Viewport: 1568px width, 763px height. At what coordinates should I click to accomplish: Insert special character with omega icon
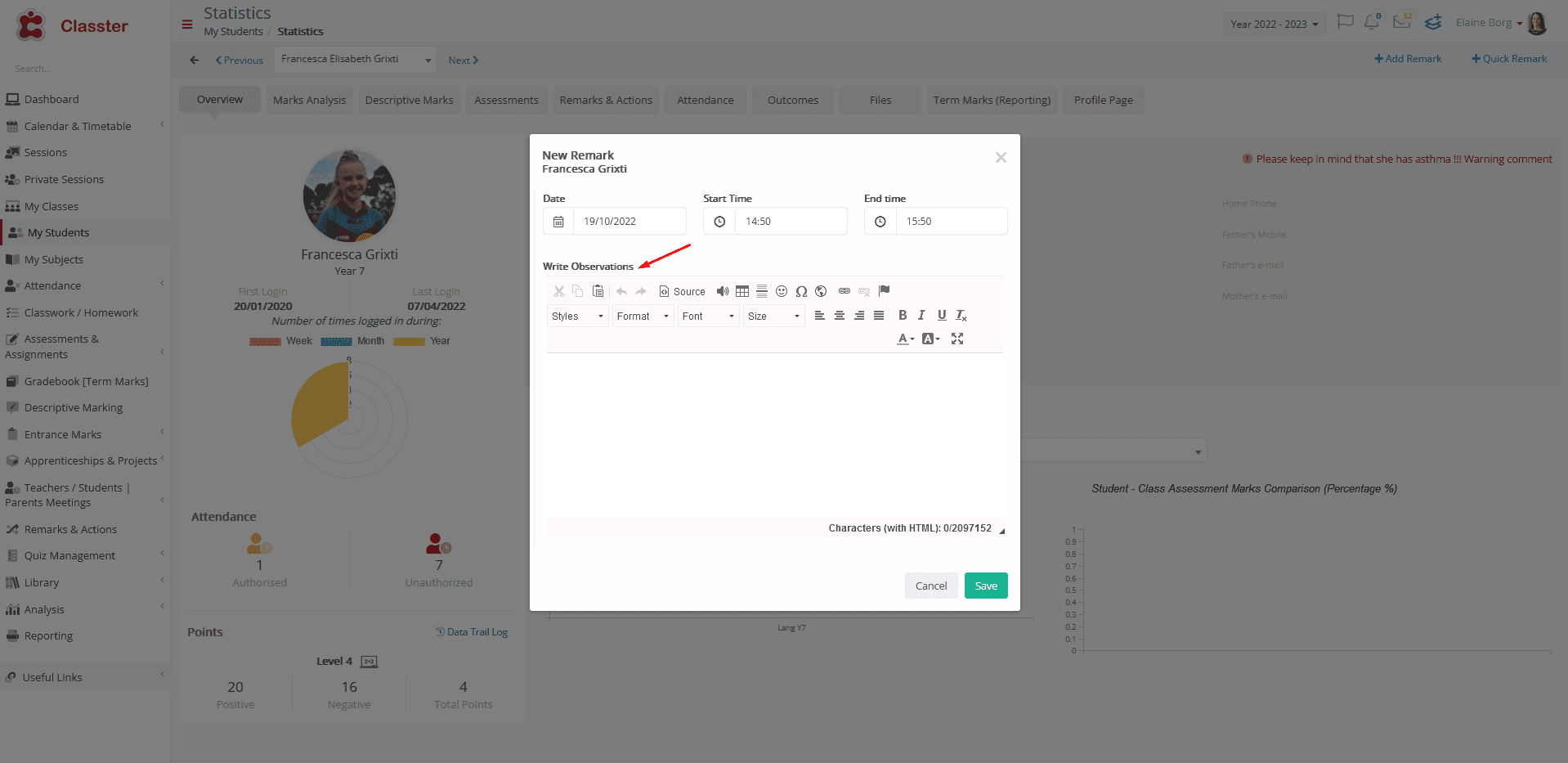coord(801,291)
